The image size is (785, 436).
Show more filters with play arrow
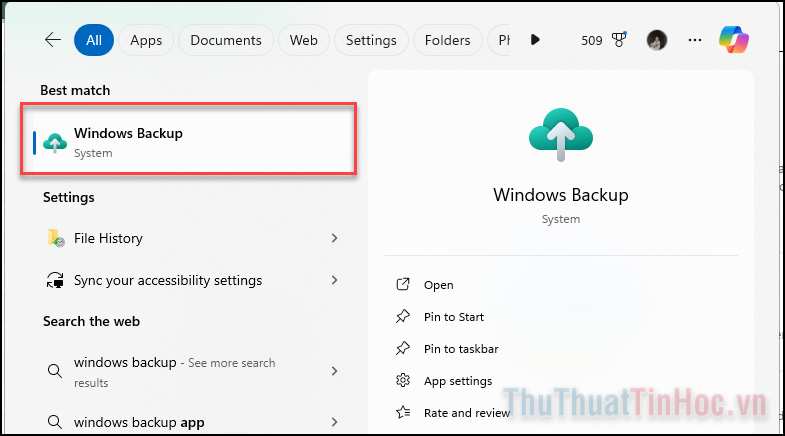(535, 40)
